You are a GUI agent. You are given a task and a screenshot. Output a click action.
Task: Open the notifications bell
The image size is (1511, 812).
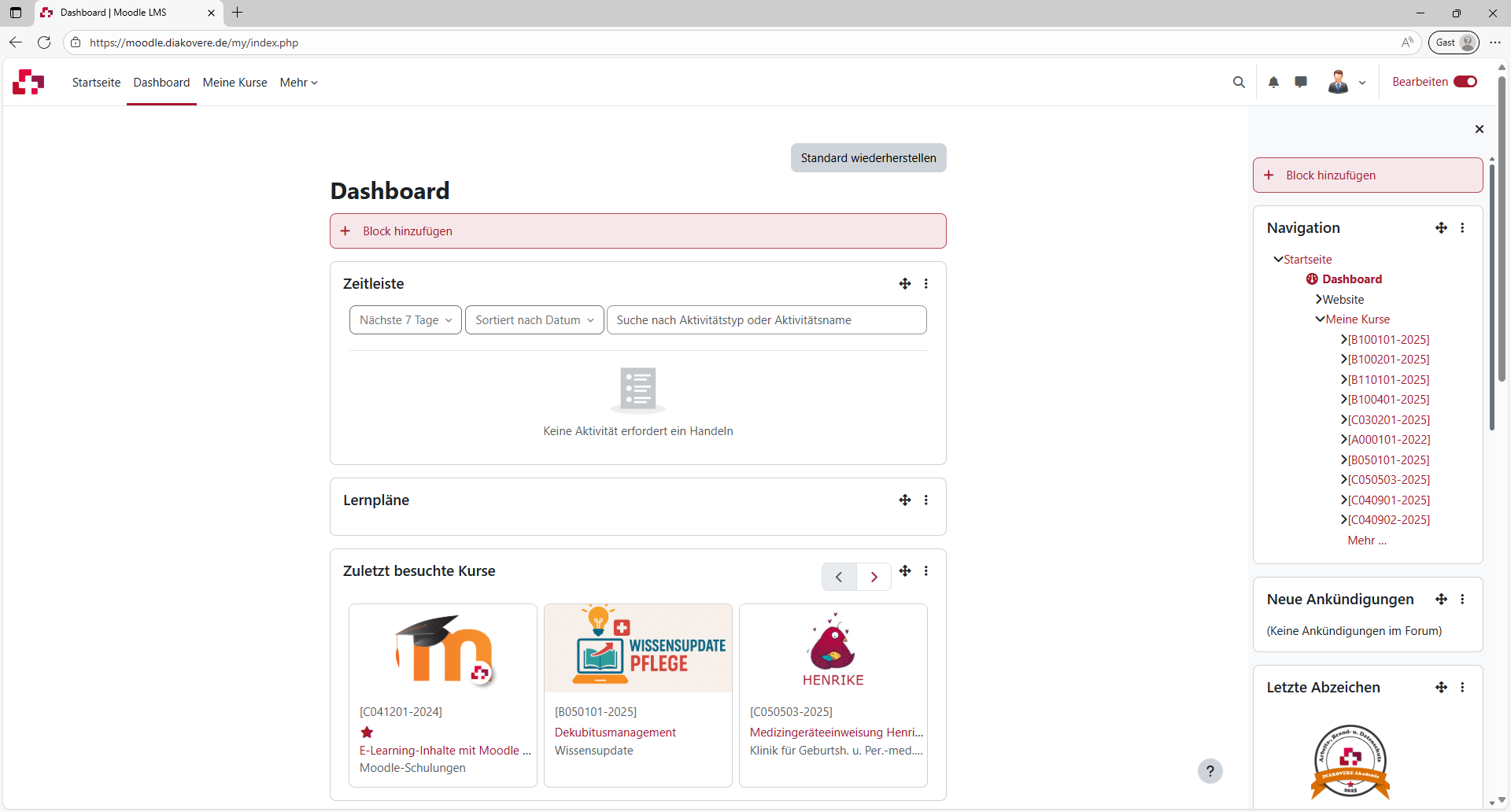coord(1273,83)
